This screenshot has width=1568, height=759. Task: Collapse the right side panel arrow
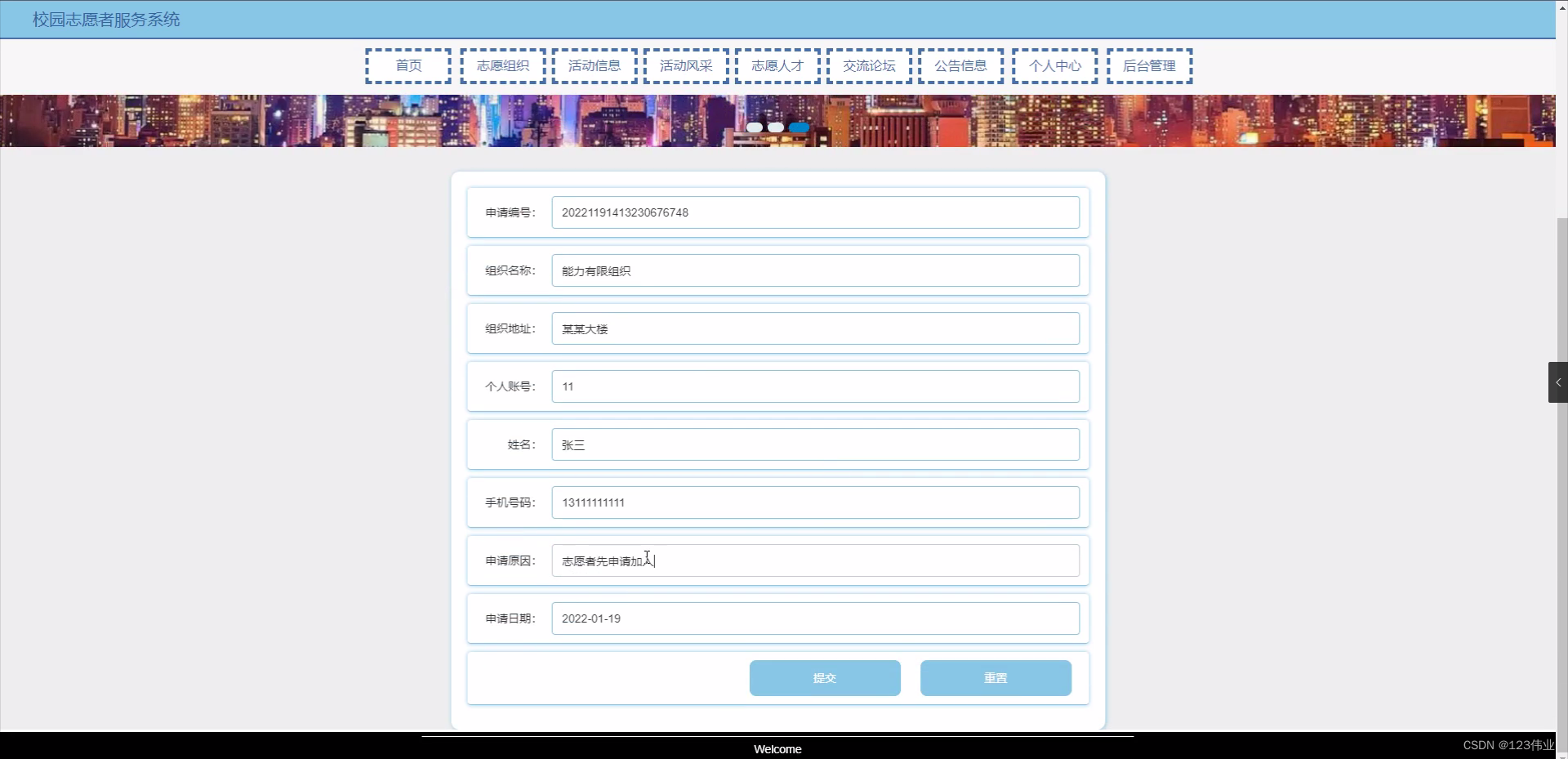click(x=1558, y=382)
